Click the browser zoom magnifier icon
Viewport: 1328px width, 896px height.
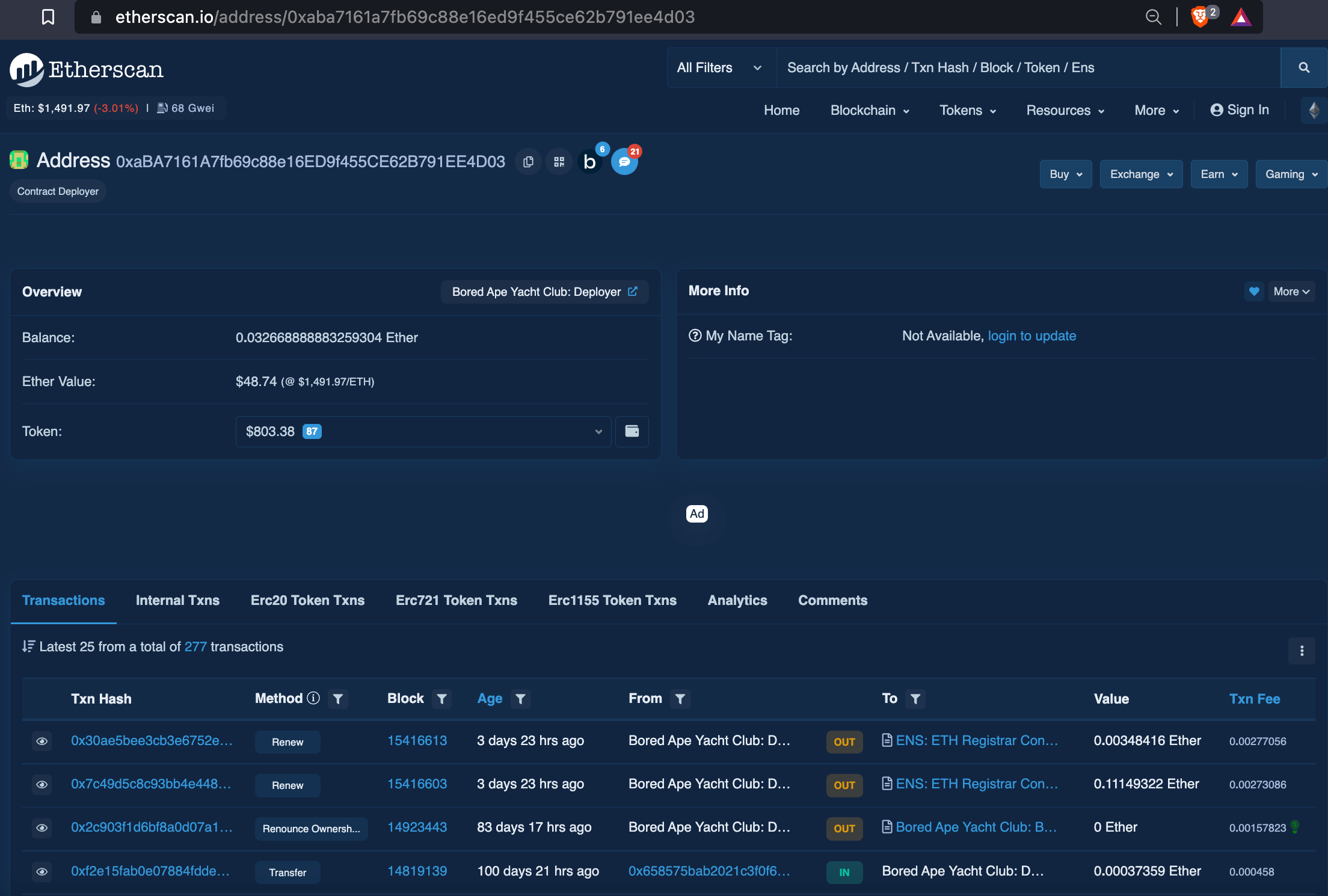pos(1153,17)
